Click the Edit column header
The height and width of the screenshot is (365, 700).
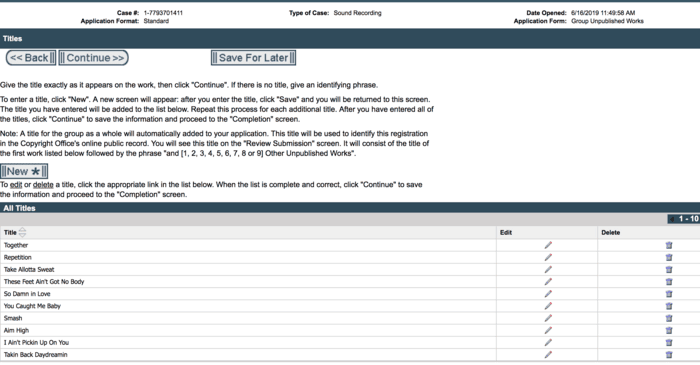click(x=506, y=232)
